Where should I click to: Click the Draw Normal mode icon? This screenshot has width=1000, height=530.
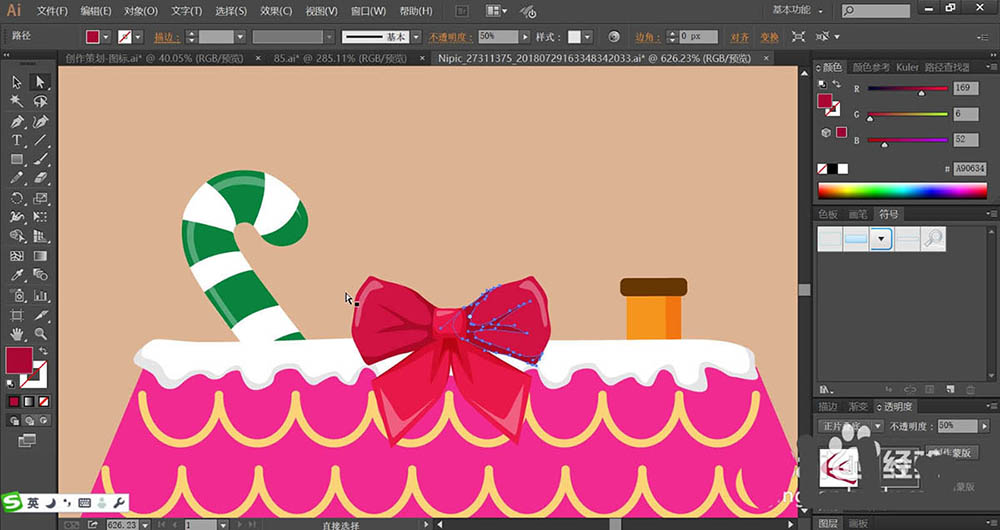coord(14,421)
